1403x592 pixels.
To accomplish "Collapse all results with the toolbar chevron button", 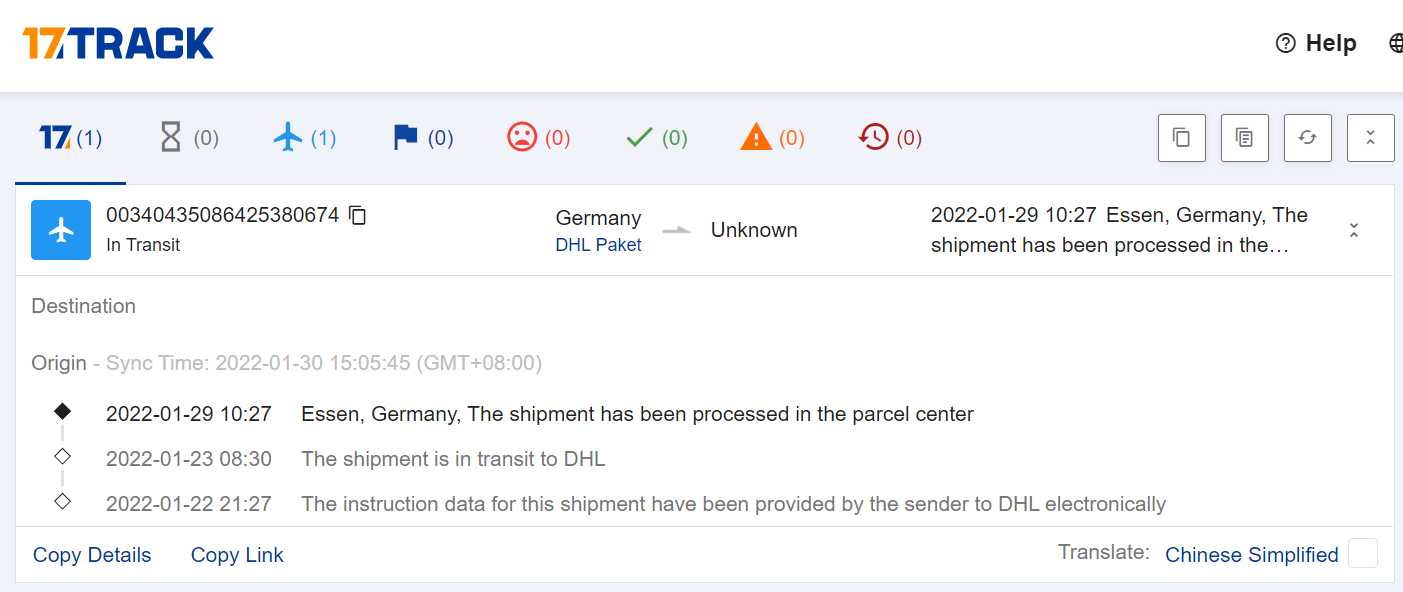I will click(1371, 138).
